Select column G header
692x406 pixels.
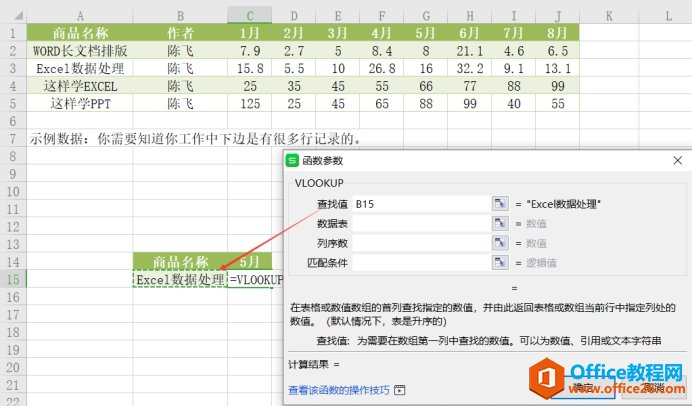[425, 16]
